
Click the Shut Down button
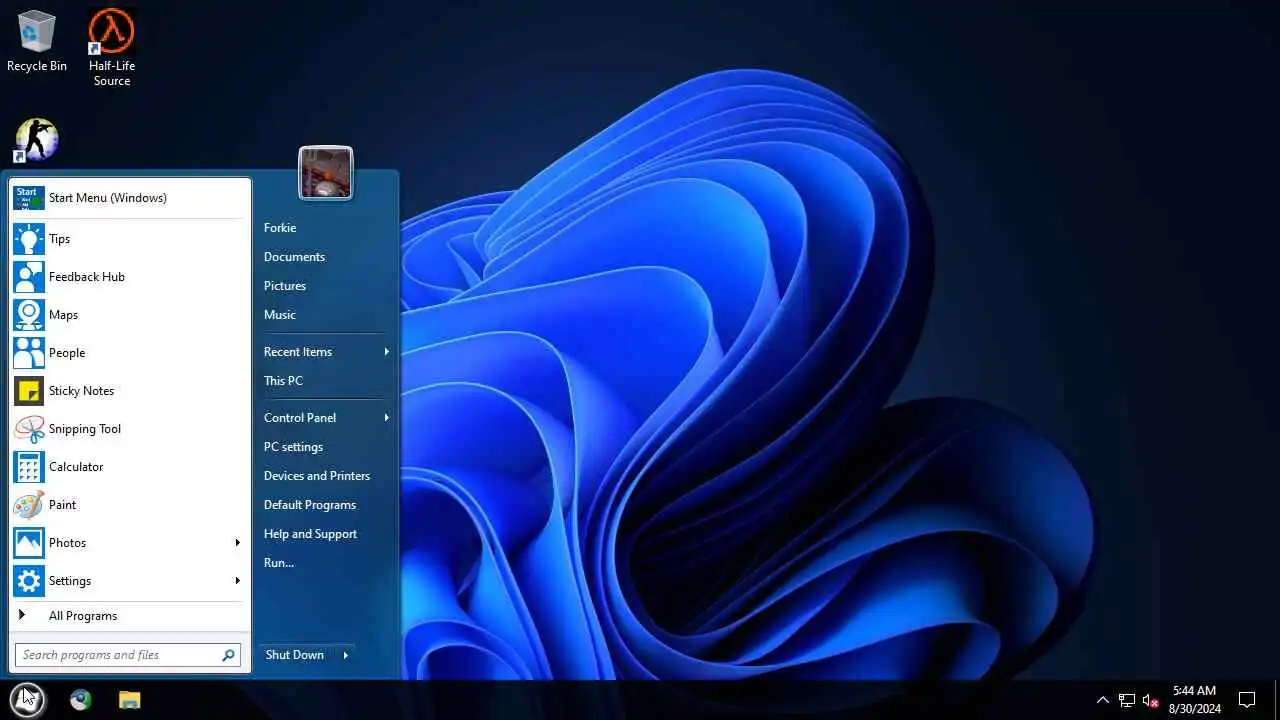click(295, 655)
